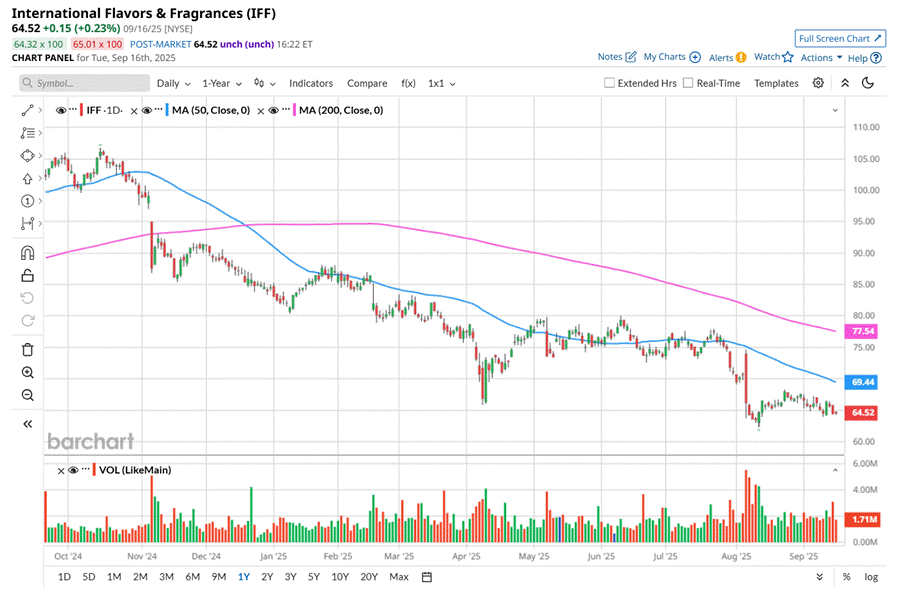Toggle the magnet snap tool
Screen dimensions: 903x595
[27, 253]
